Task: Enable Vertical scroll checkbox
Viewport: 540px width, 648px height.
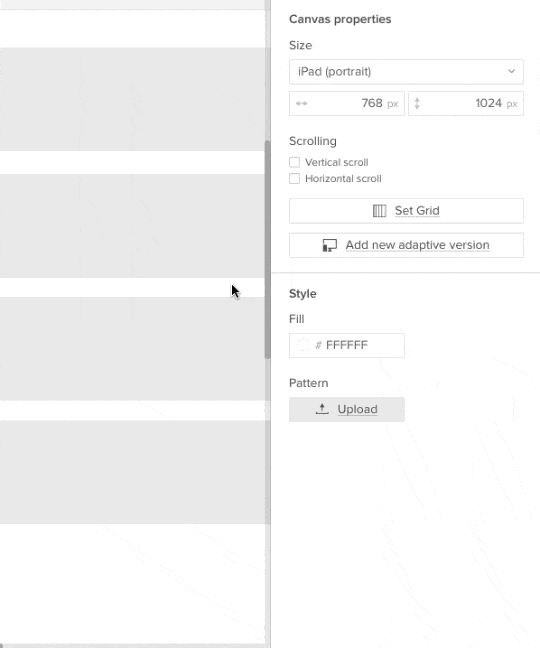Action: pos(295,162)
